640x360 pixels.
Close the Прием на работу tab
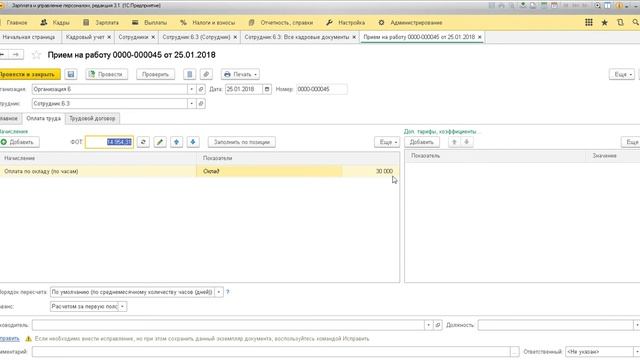coord(480,37)
